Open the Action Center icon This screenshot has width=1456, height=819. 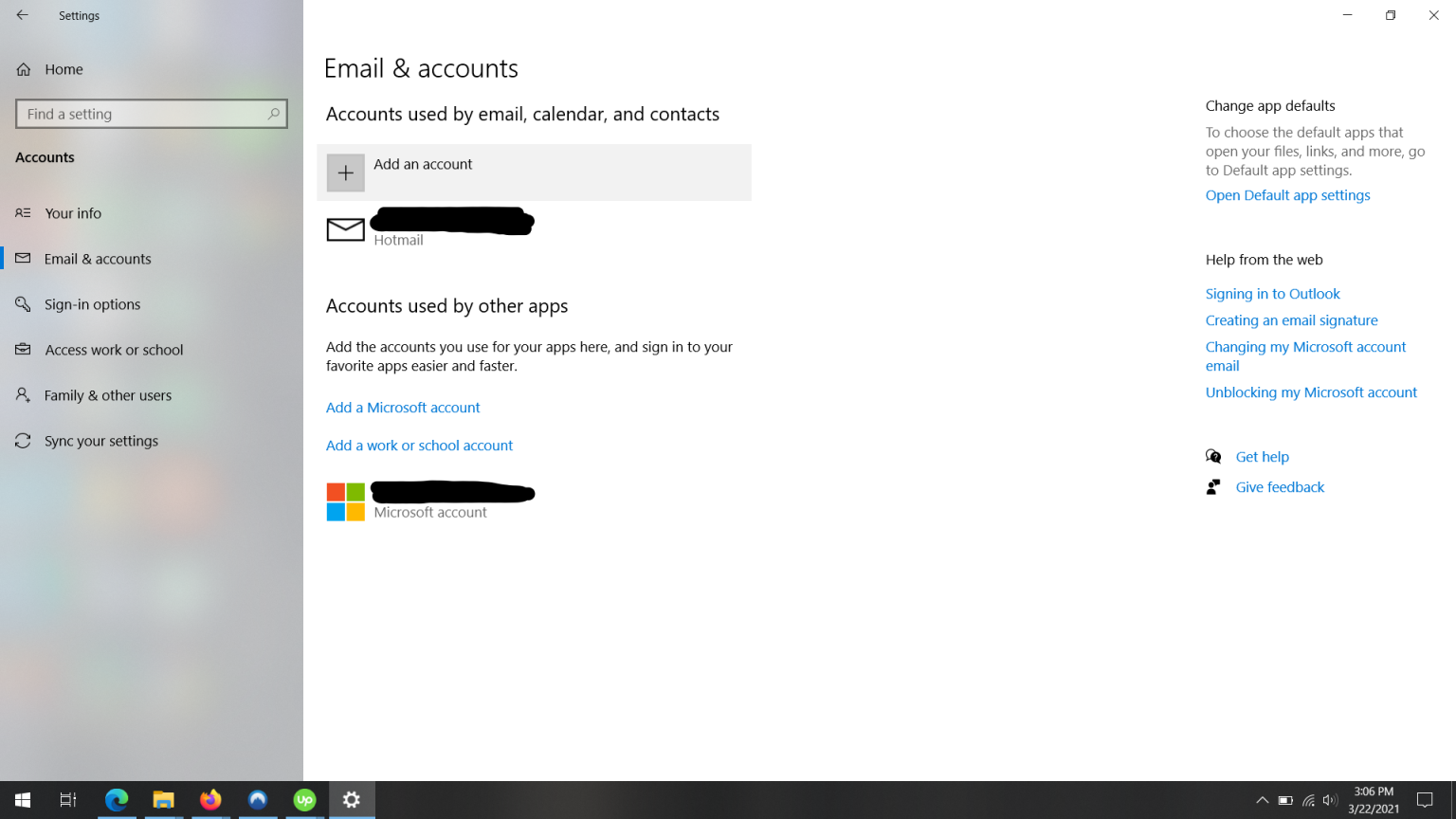pos(1426,800)
